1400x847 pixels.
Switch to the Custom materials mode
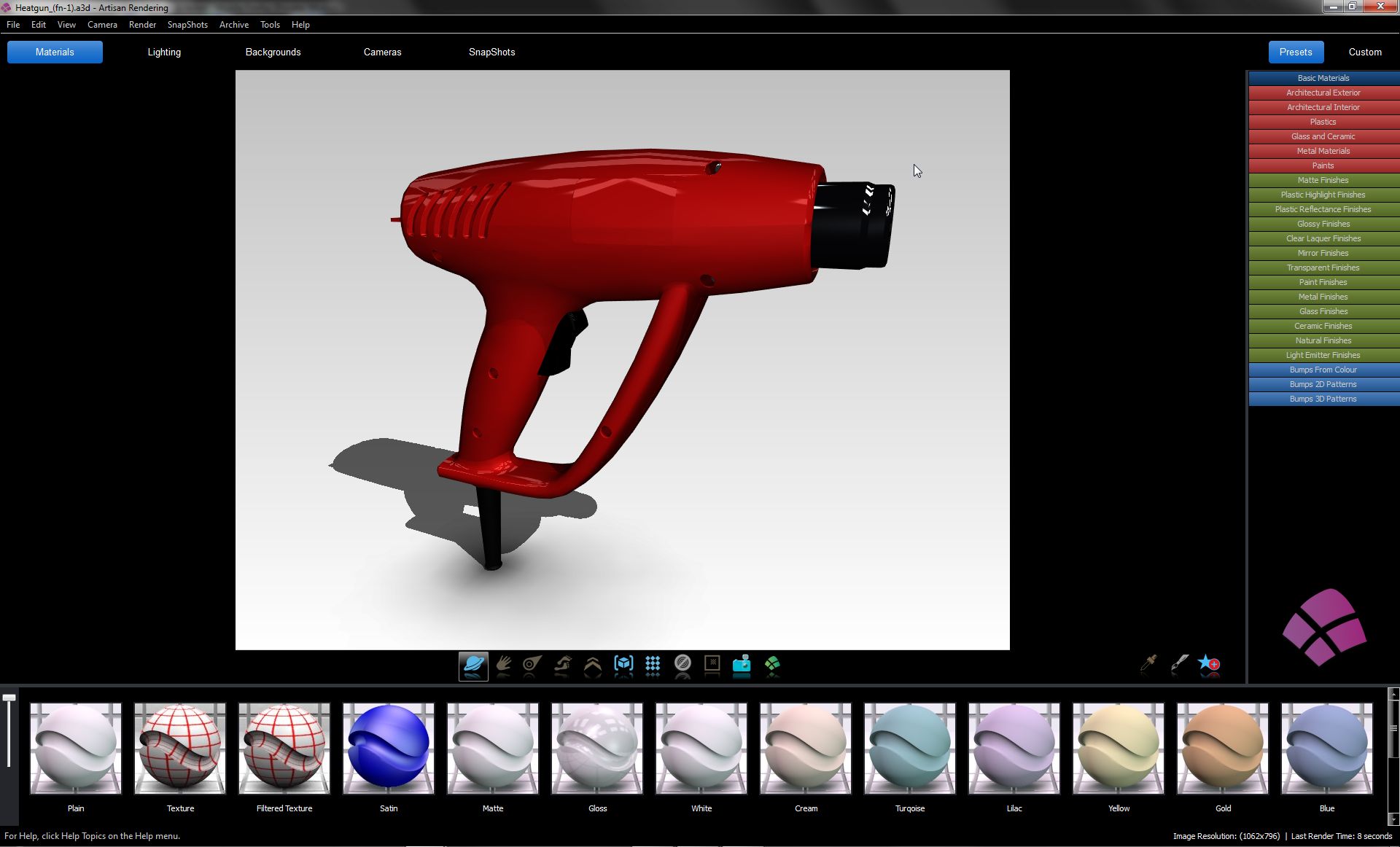[1364, 52]
